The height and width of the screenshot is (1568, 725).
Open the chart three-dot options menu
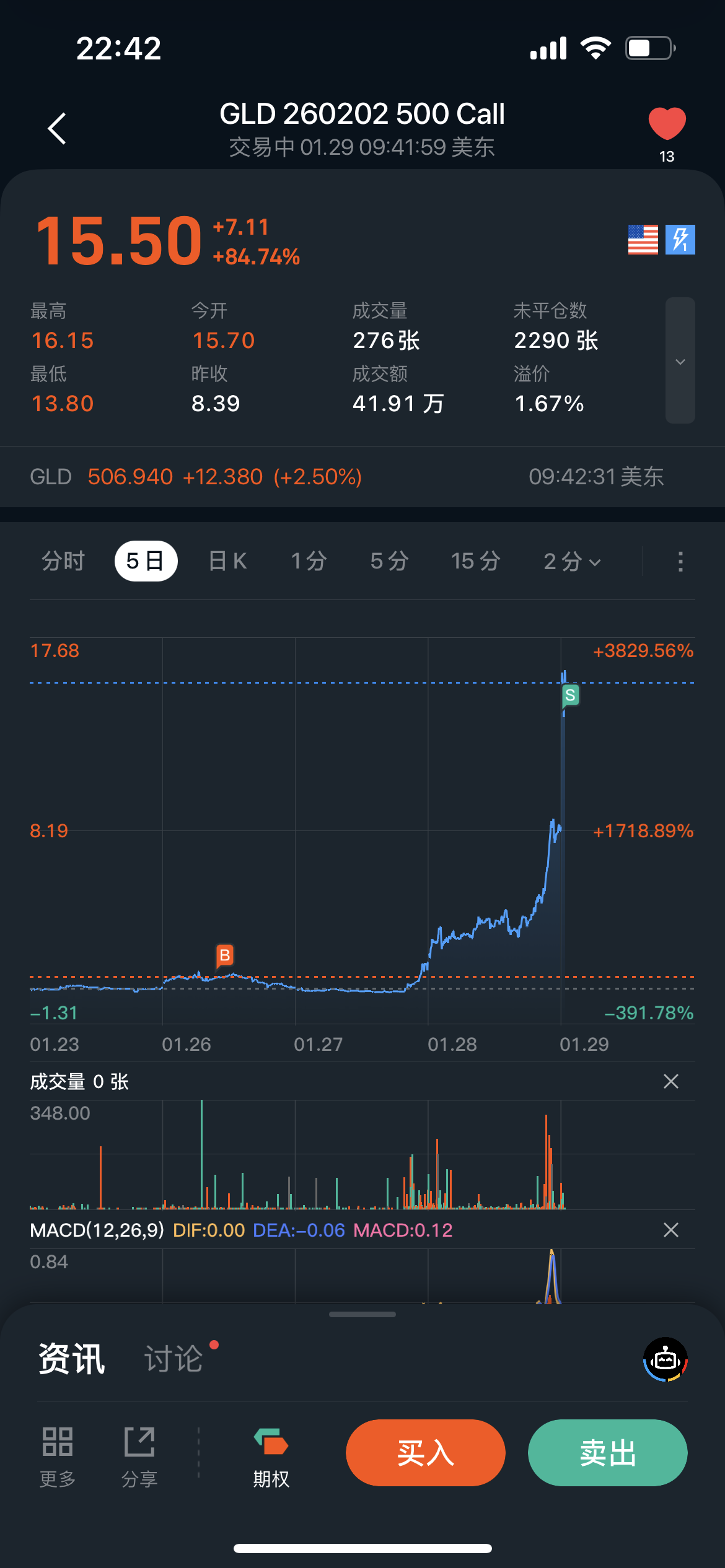[x=680, y=562]
